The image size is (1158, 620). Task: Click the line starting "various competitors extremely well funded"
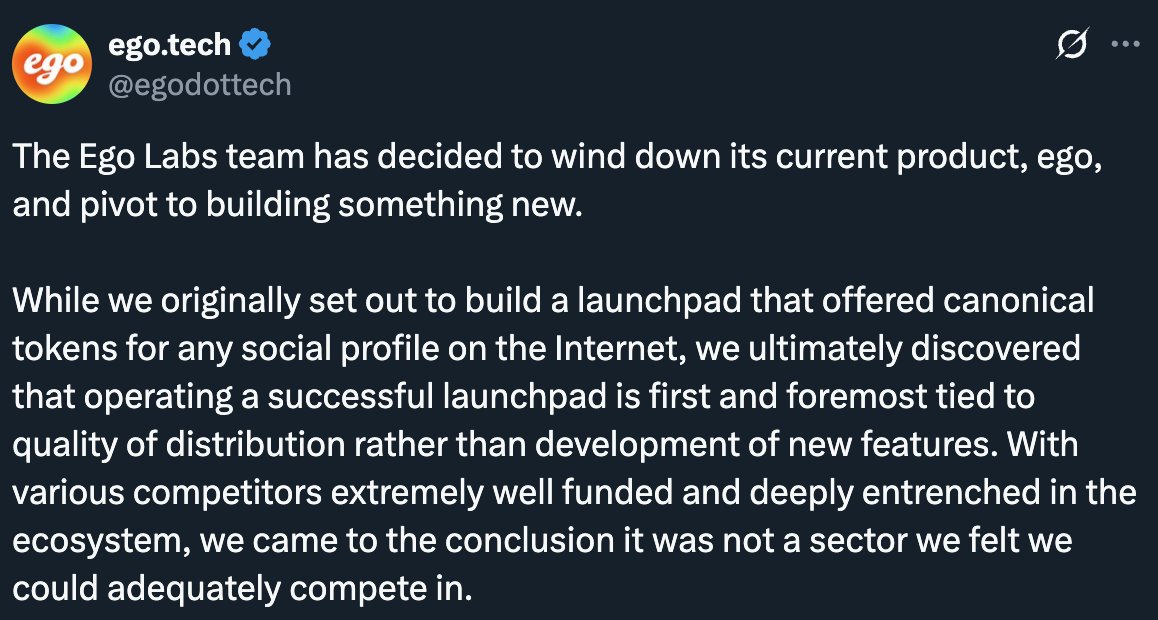tap(574, 493)
